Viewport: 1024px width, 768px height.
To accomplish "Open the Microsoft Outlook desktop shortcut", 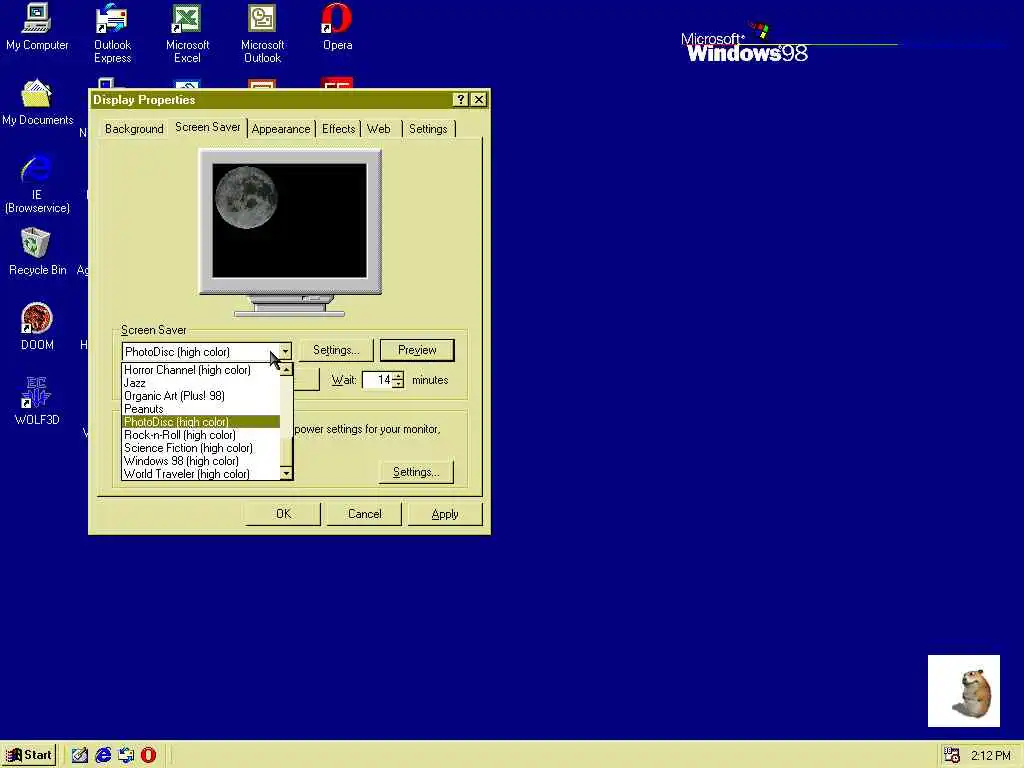I will (262, 33).
